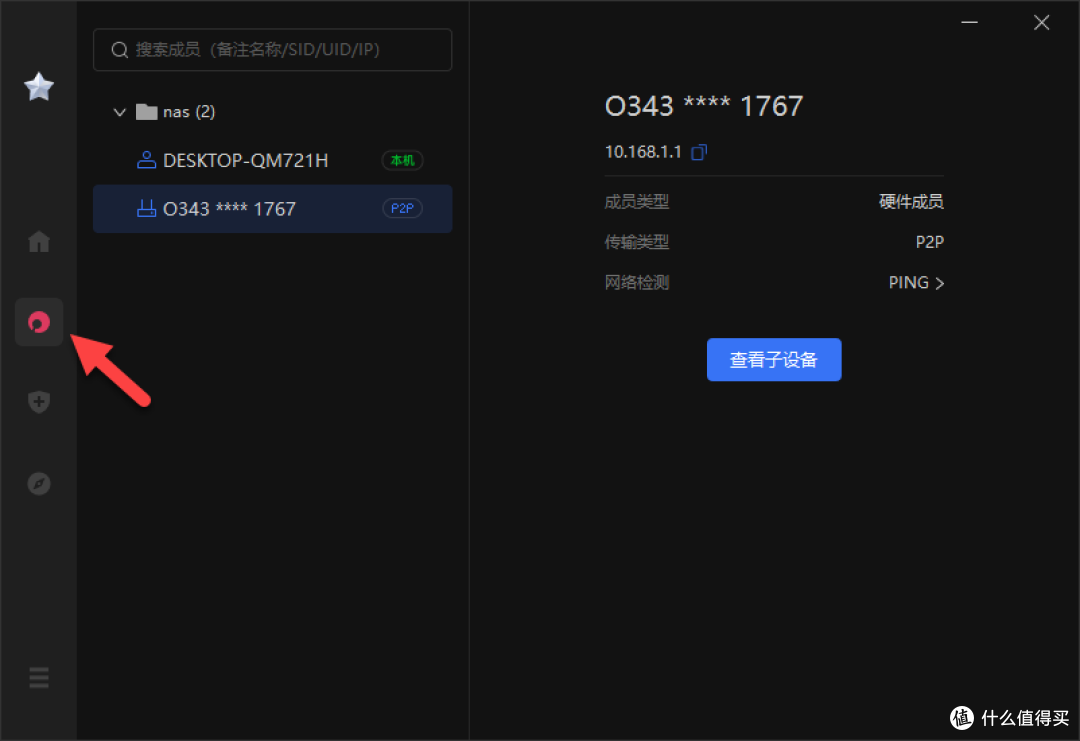Screen dimensions: 1080x741
Task: Click the search magnifier icon
Action: pos(120,50)
